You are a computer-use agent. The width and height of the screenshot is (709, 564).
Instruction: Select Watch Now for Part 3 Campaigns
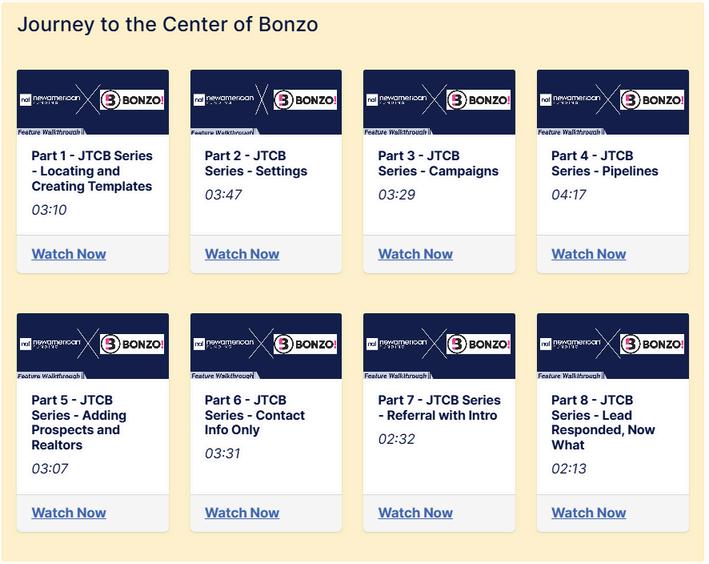[415, 254]
